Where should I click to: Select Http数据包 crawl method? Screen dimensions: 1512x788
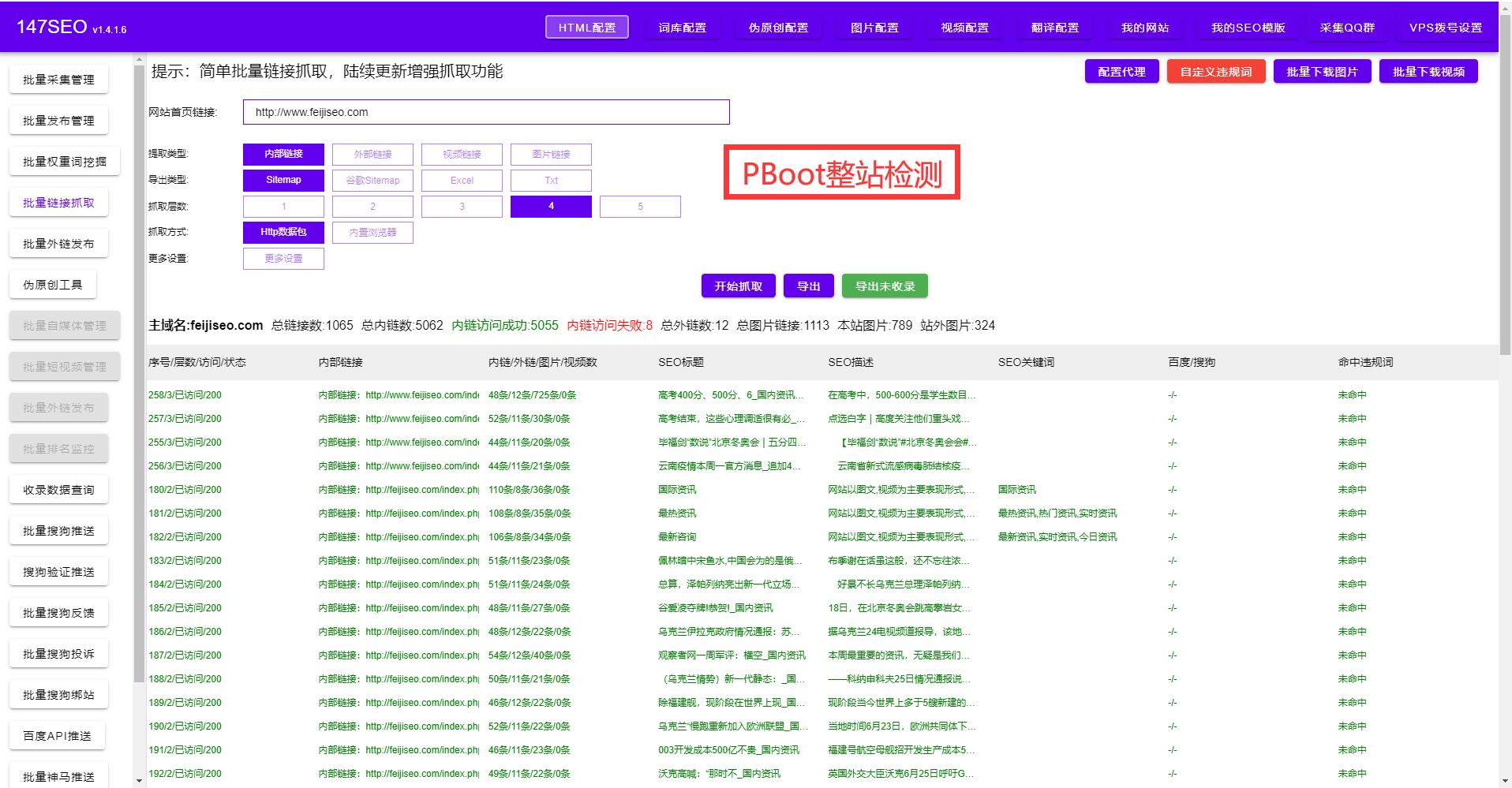[x=283, y=232]
